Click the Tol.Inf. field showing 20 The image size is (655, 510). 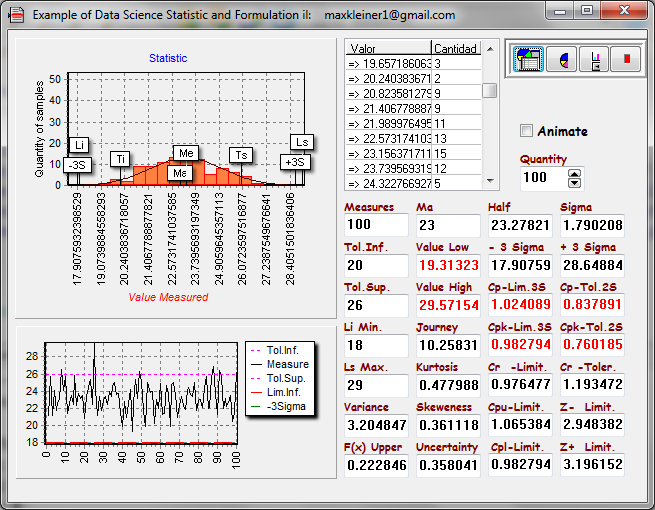click(375, 265)
